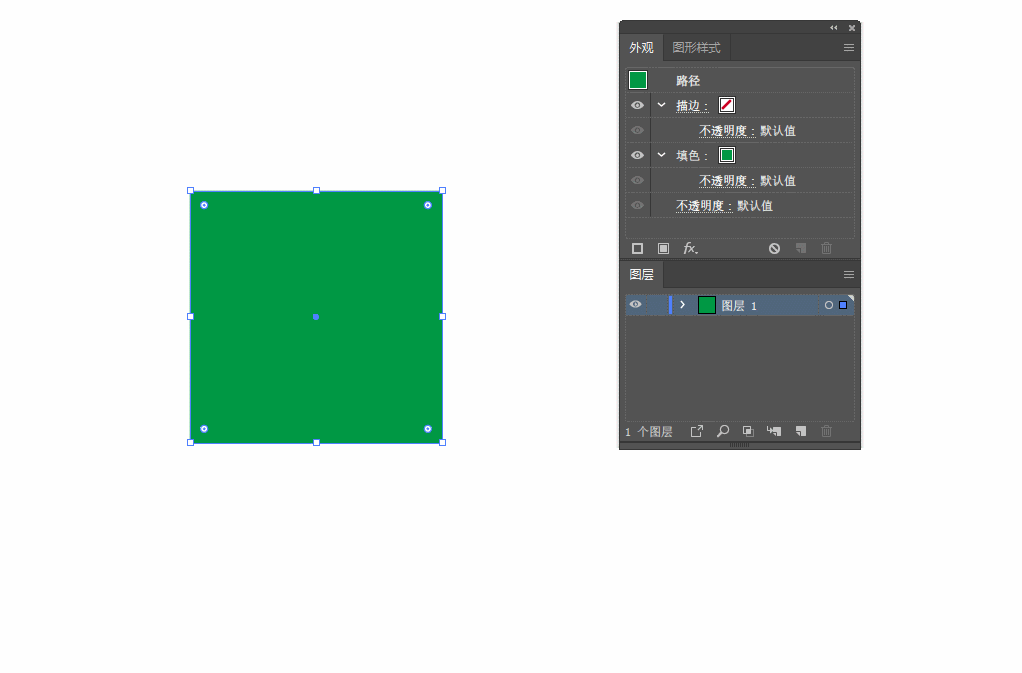Click the center point of green square
Image resolution: width=1022 pixels, height=673 pixels.
click(x=316, y=317)
